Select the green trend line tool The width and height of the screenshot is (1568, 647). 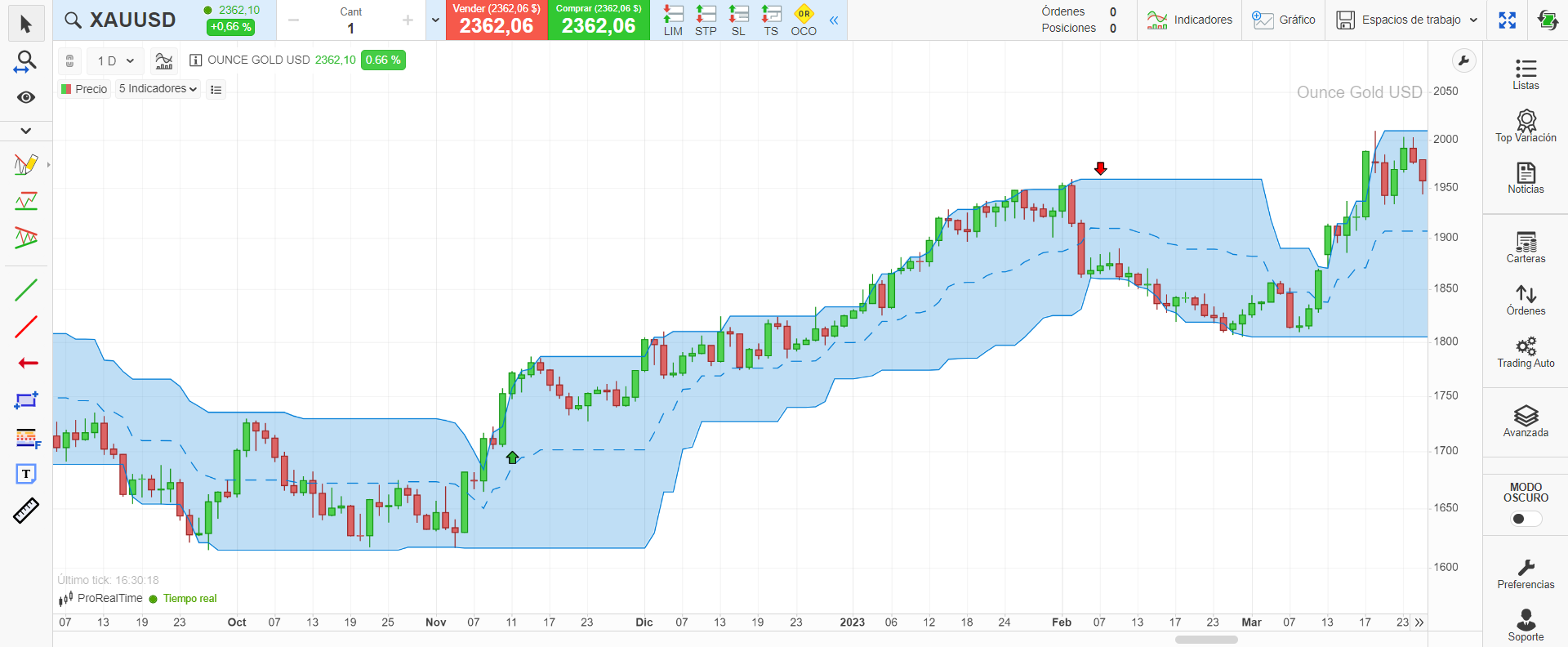click(26, 289)
